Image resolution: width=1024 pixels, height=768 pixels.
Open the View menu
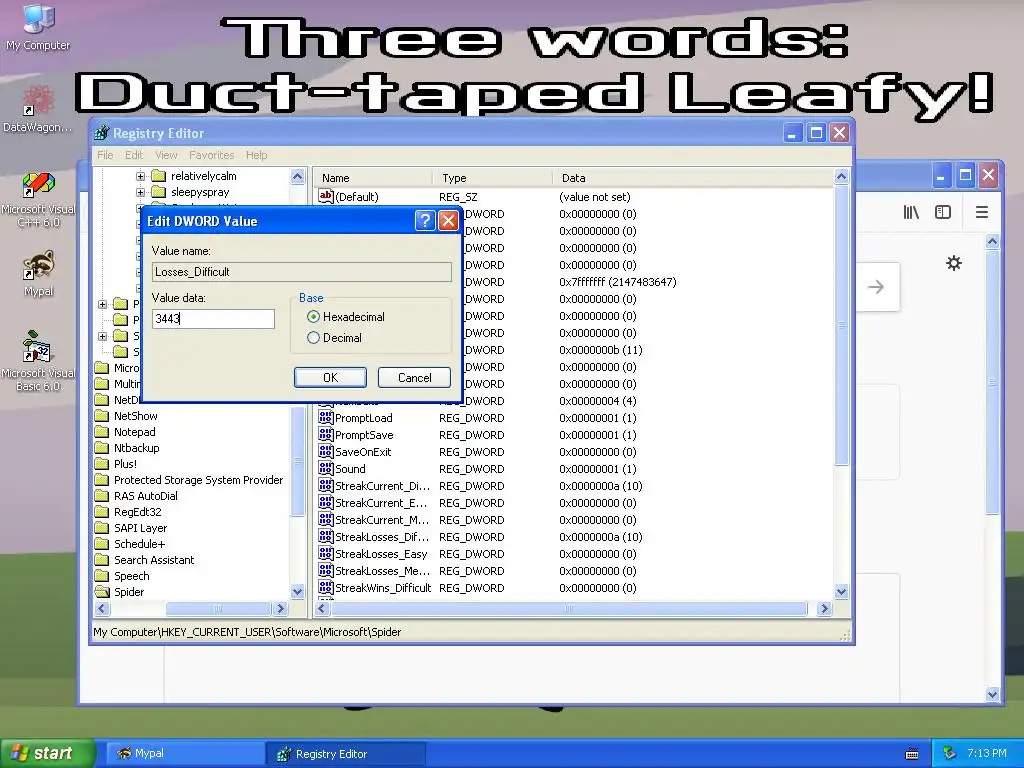coord(166,155)
